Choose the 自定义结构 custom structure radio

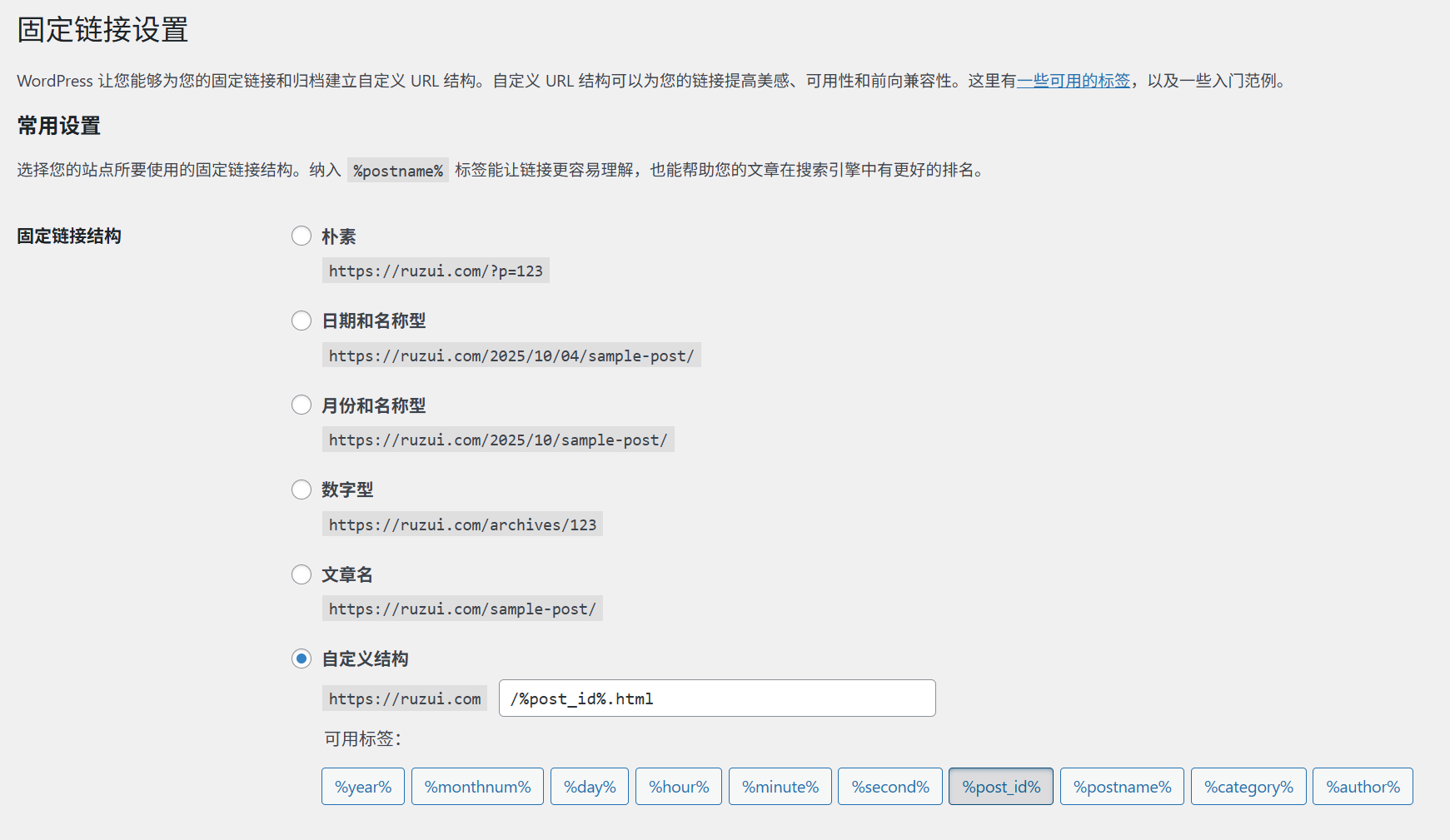301,659
